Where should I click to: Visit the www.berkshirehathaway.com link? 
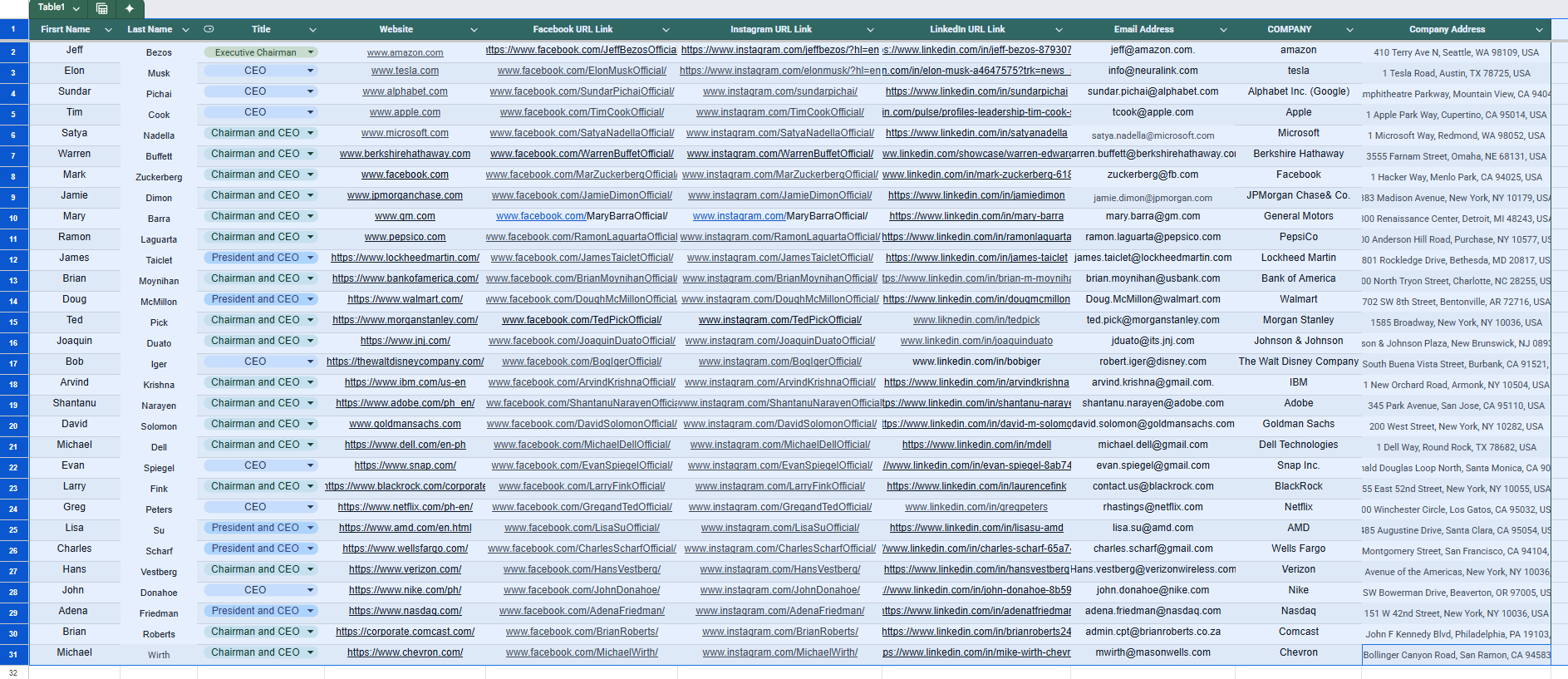406,154
